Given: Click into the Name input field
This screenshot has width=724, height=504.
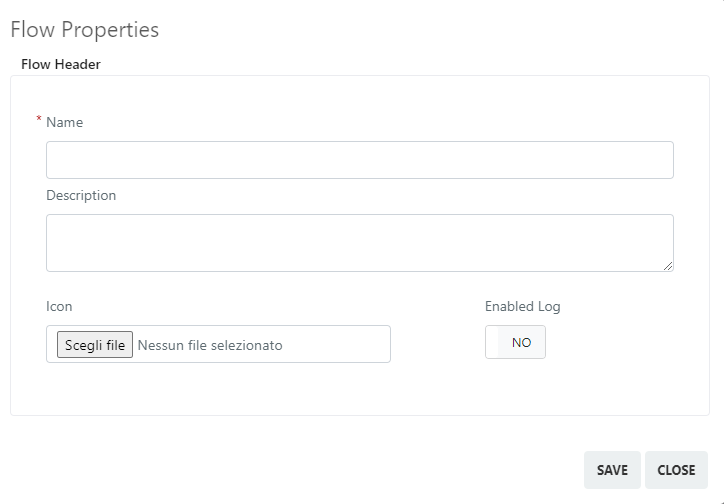Looking at the screenshot, I should [360, 160].
